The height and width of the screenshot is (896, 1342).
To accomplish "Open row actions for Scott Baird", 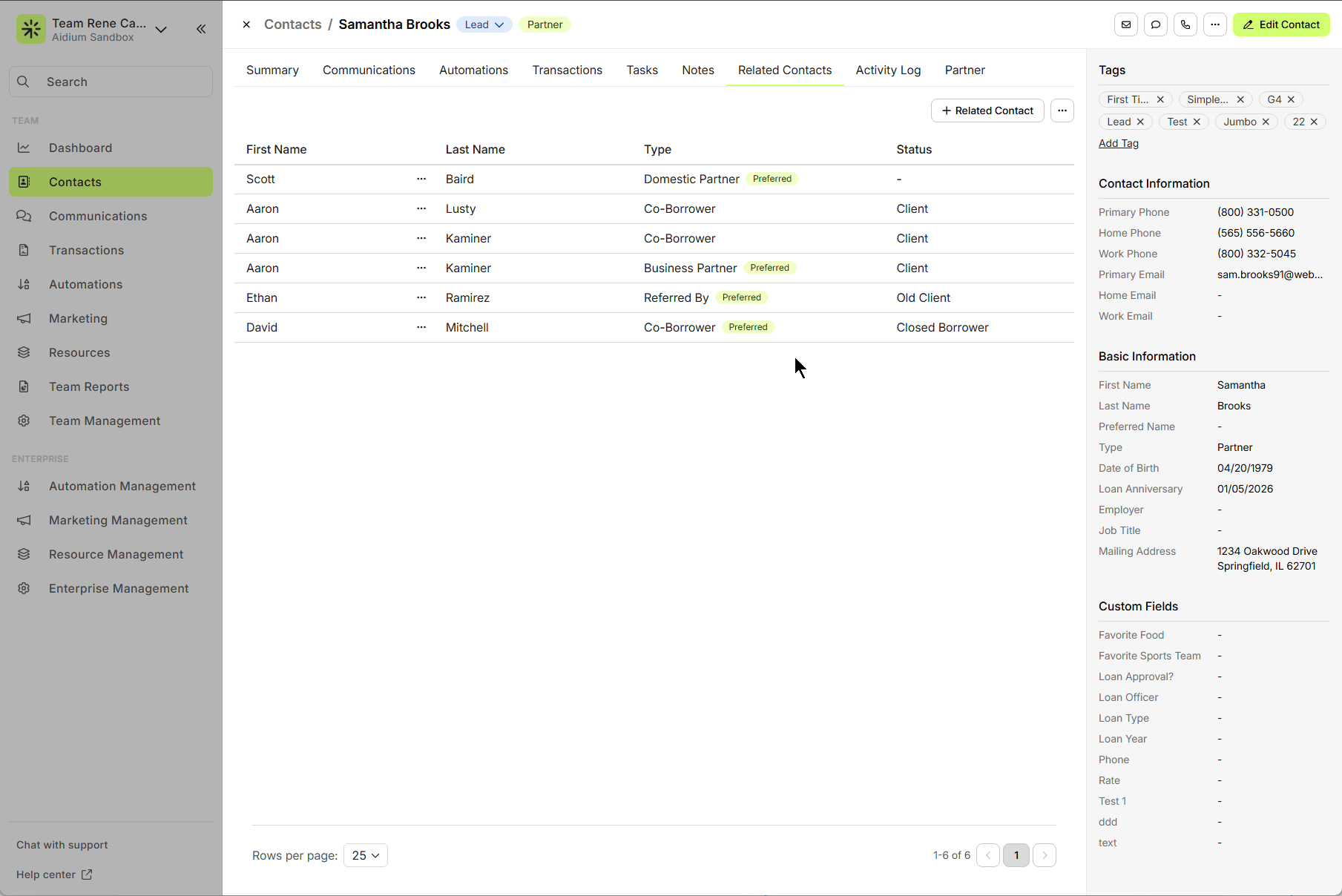I will coord(421,179).
